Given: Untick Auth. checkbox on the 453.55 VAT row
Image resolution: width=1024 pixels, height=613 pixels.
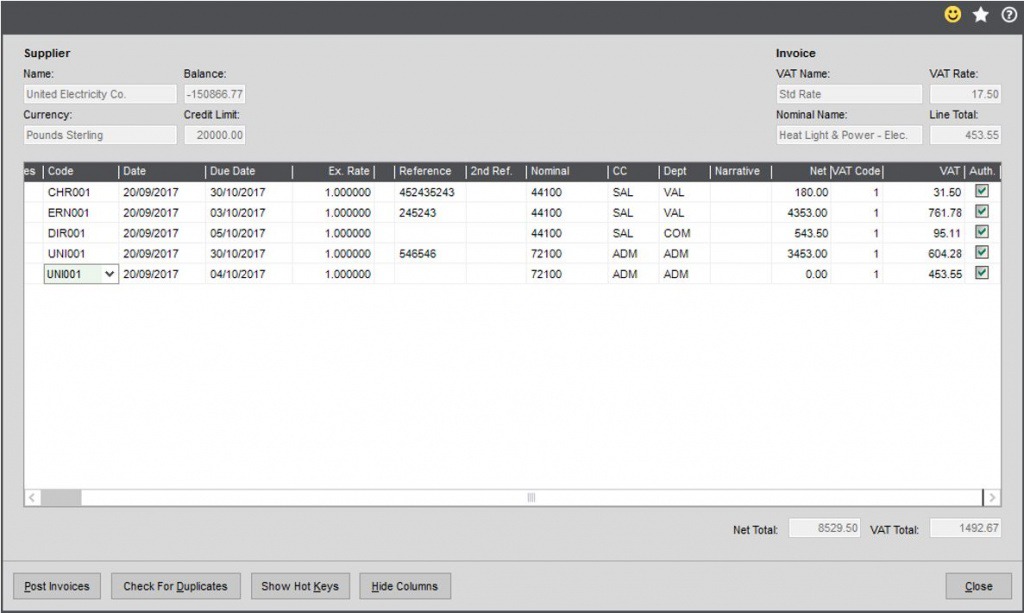Looking at the screenshot, I should coord(982,273).
